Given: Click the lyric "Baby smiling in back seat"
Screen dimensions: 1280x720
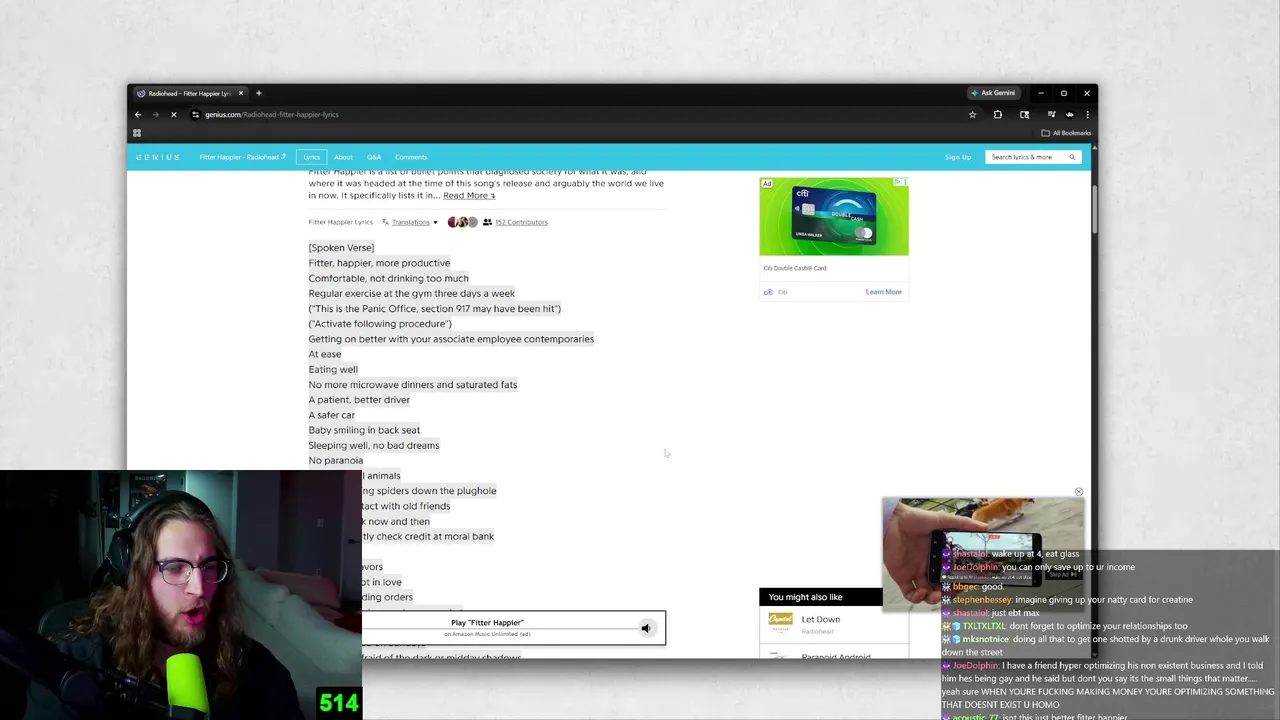Looking at the screenshot, I should 364,430.
